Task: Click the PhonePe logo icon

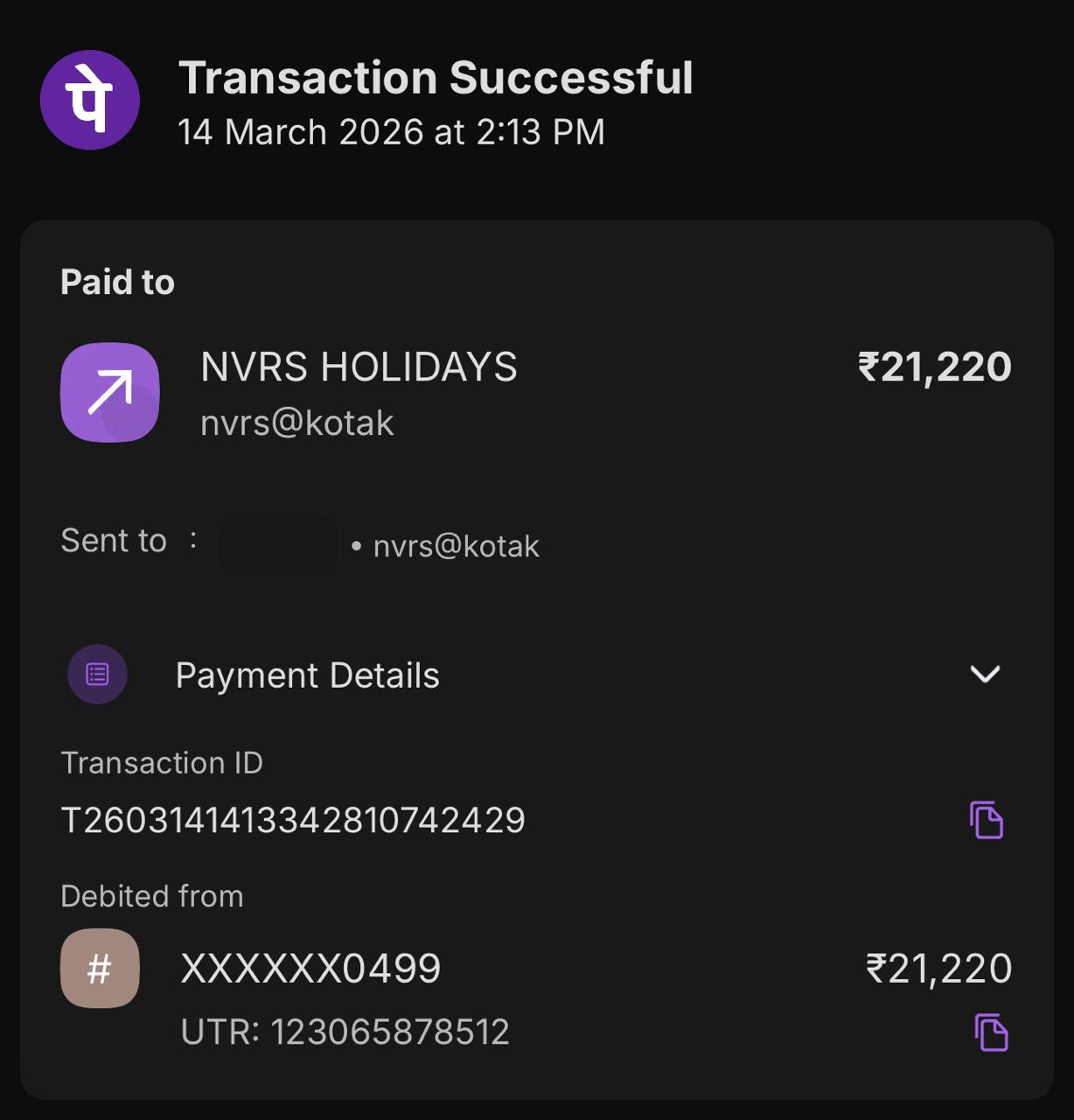Action: pyautogui.click(x=90, y=100)
